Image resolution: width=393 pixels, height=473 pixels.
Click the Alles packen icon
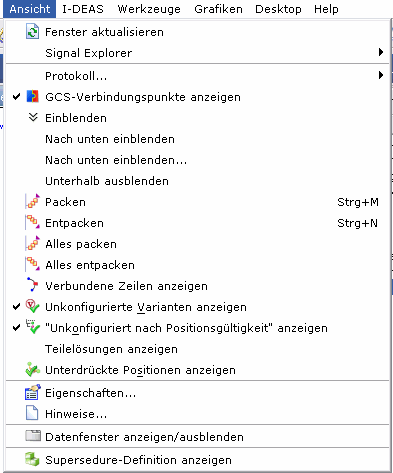pyautogui.click(x=32, y=244)
